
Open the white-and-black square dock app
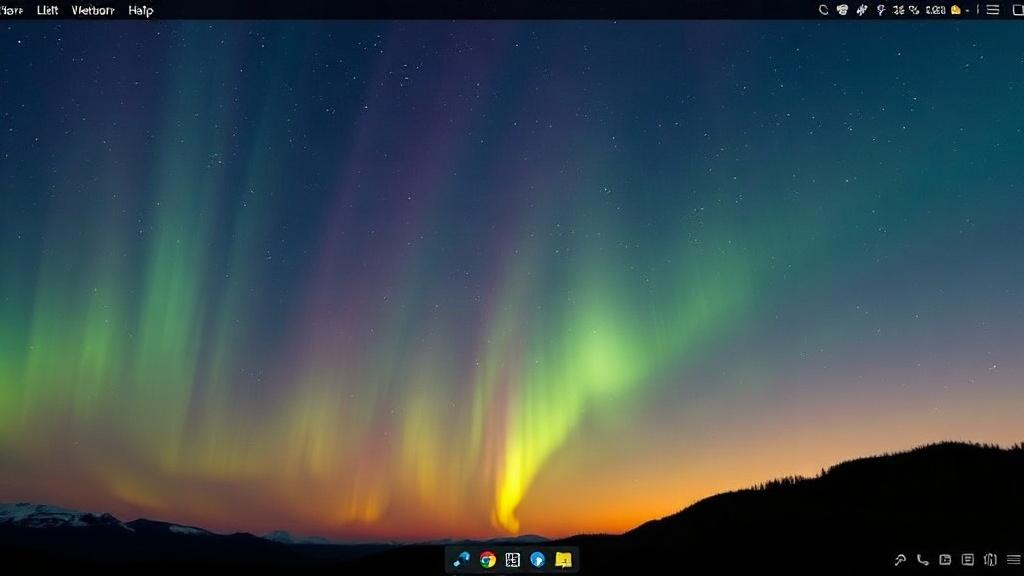tap(513, 560)
